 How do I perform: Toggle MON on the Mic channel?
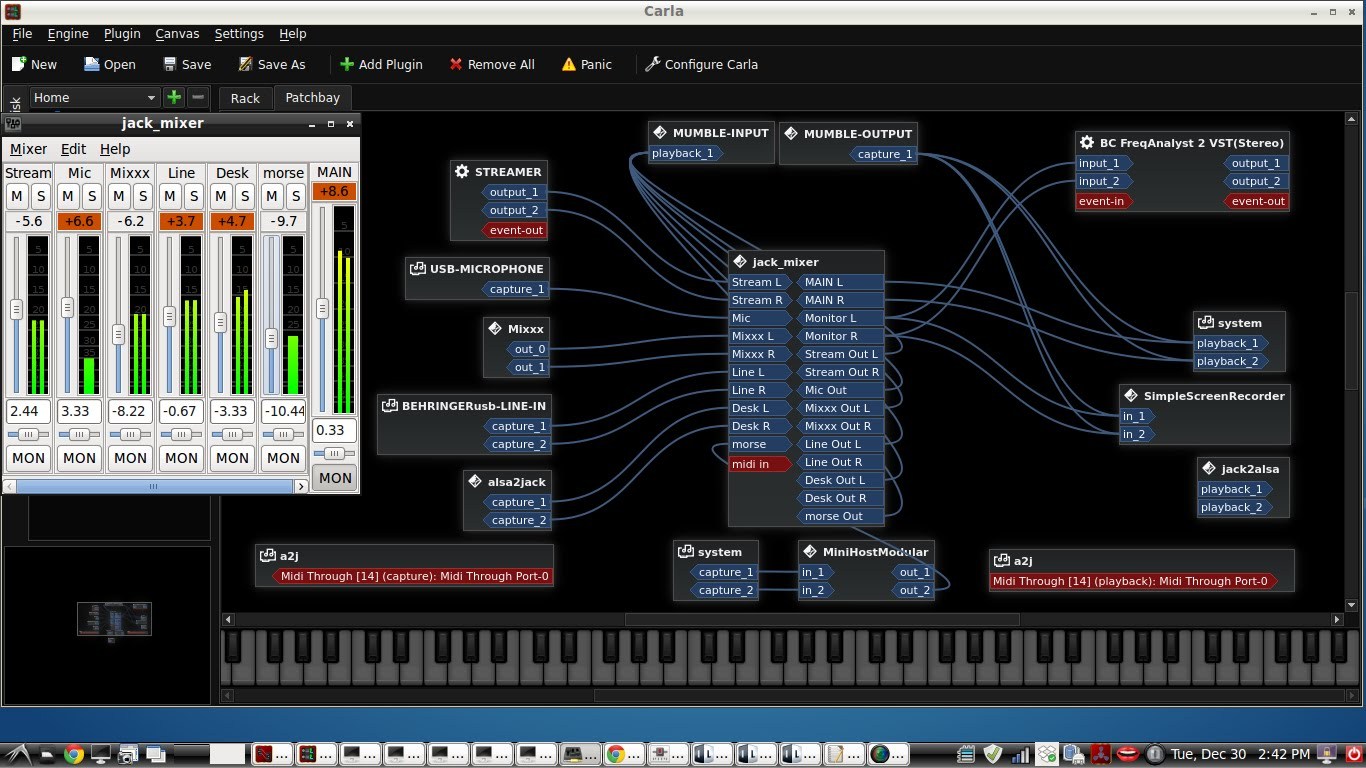[x=80, y=458]
